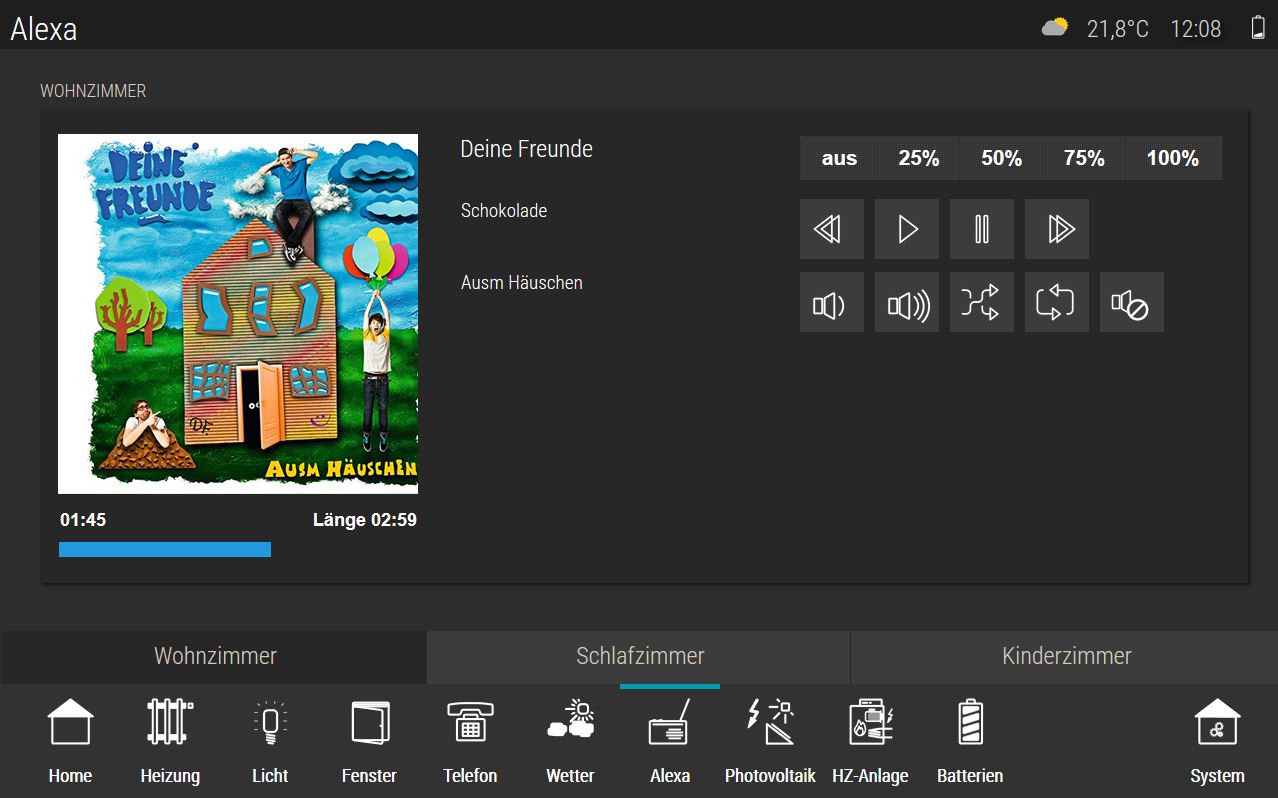Set volume to 100%
The width and height of the screenshot is (1278, 798).
pyautogui.click(x=1172, y=158)
